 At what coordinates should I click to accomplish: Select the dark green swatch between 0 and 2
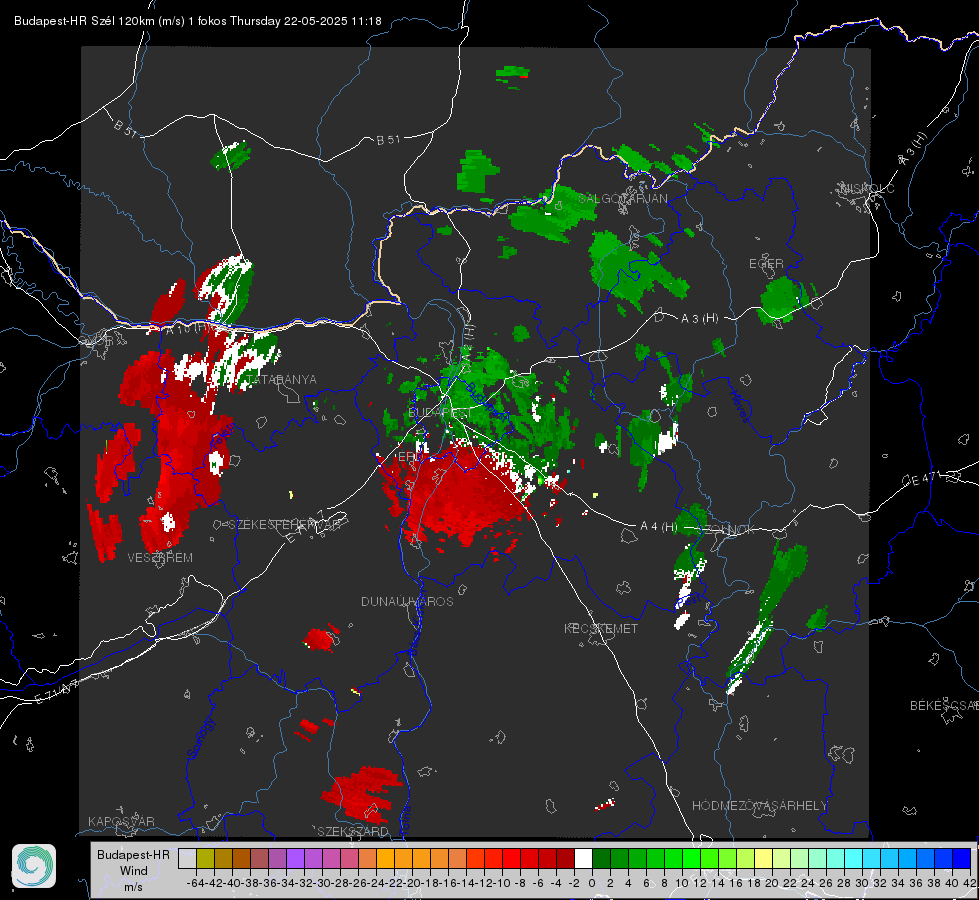pyautogui.click(x=601, y=858)
